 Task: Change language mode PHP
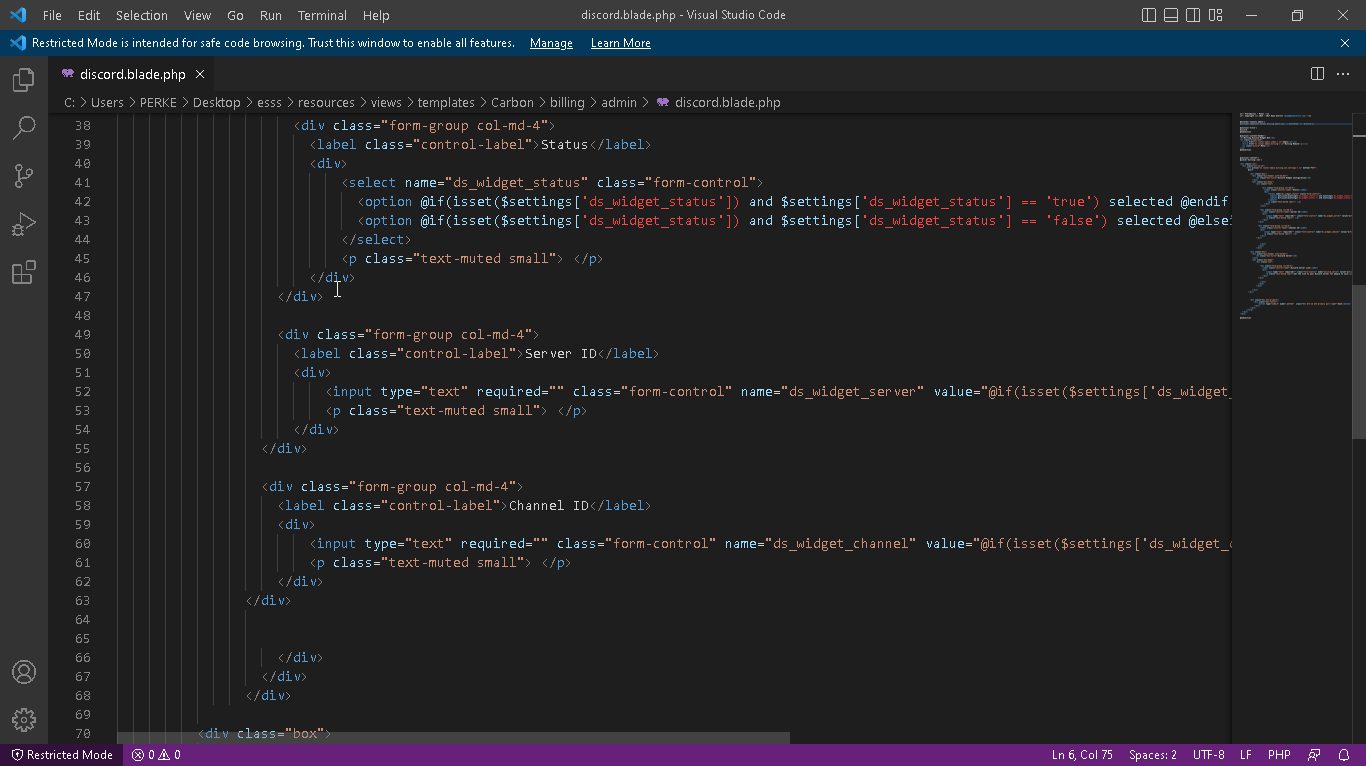pos(1279,755)
